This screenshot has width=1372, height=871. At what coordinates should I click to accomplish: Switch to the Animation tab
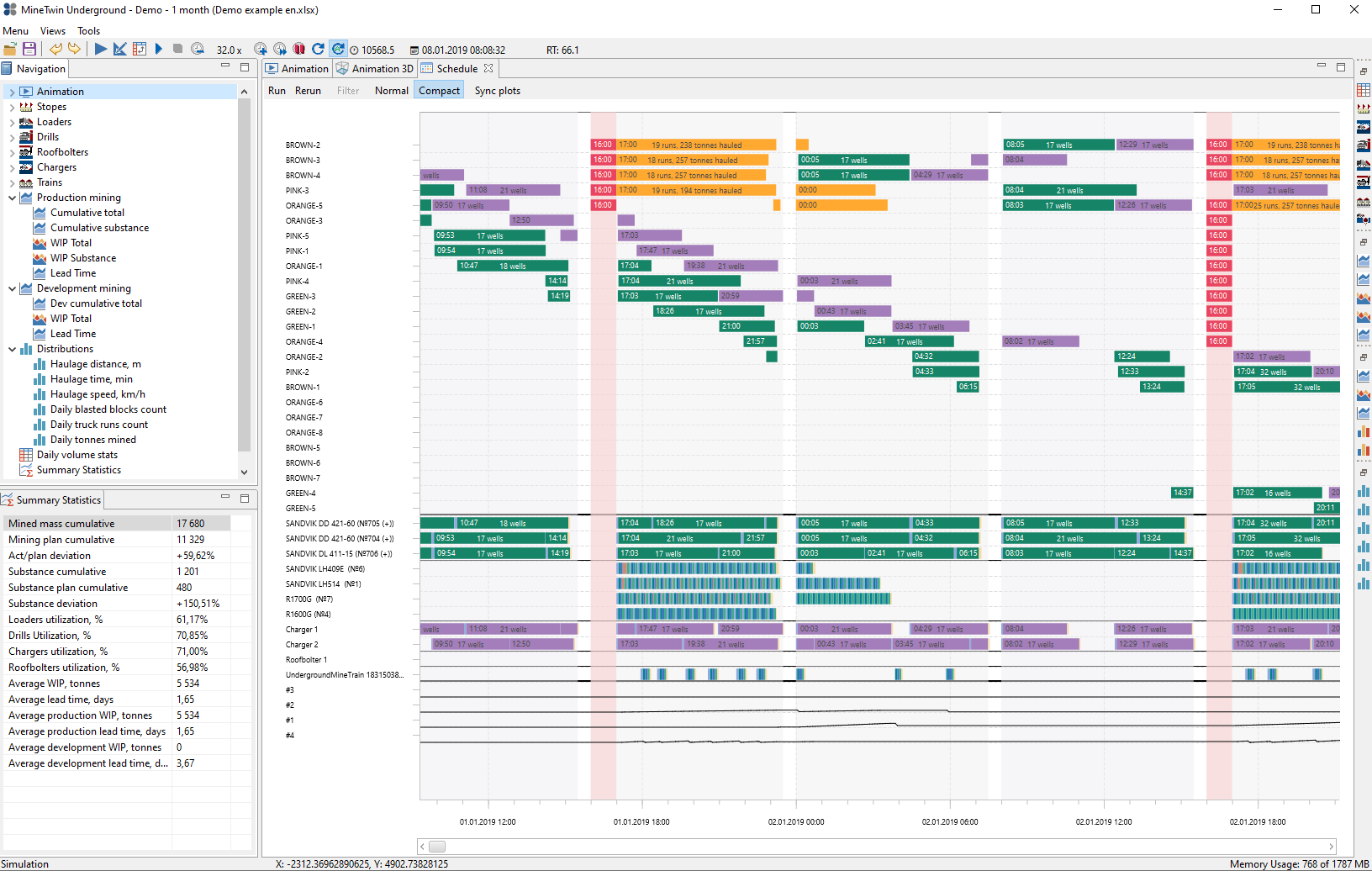[x=297, y=69]
